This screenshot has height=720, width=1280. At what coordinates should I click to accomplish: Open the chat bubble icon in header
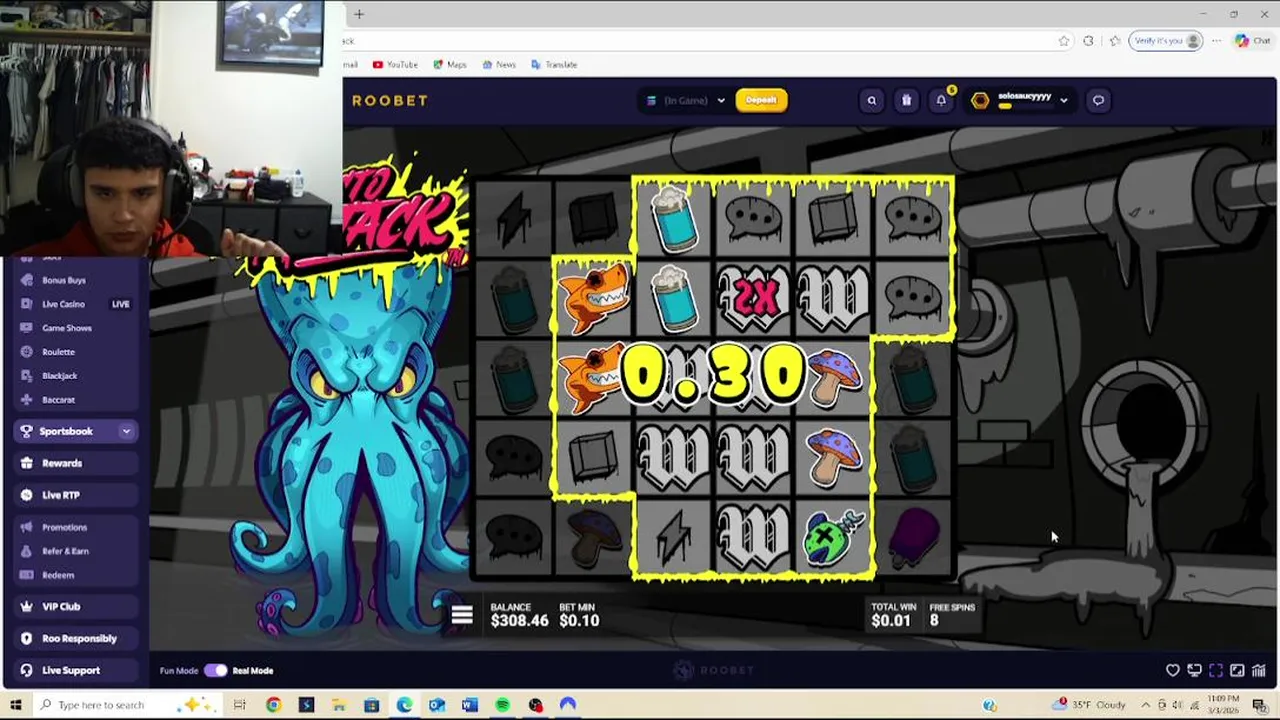point(1098,100)
